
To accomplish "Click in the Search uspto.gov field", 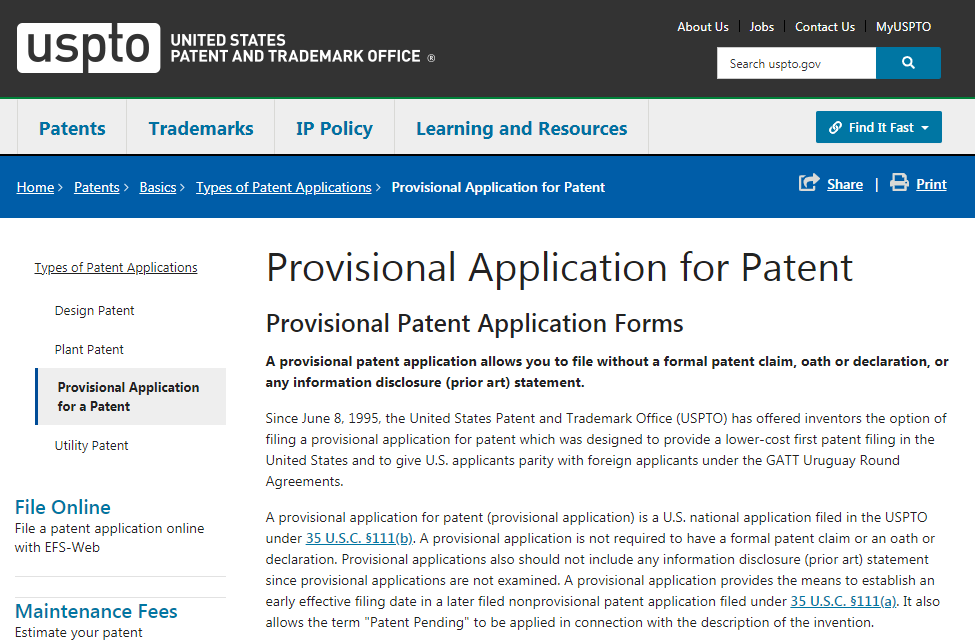I will (x=796, y=63).
